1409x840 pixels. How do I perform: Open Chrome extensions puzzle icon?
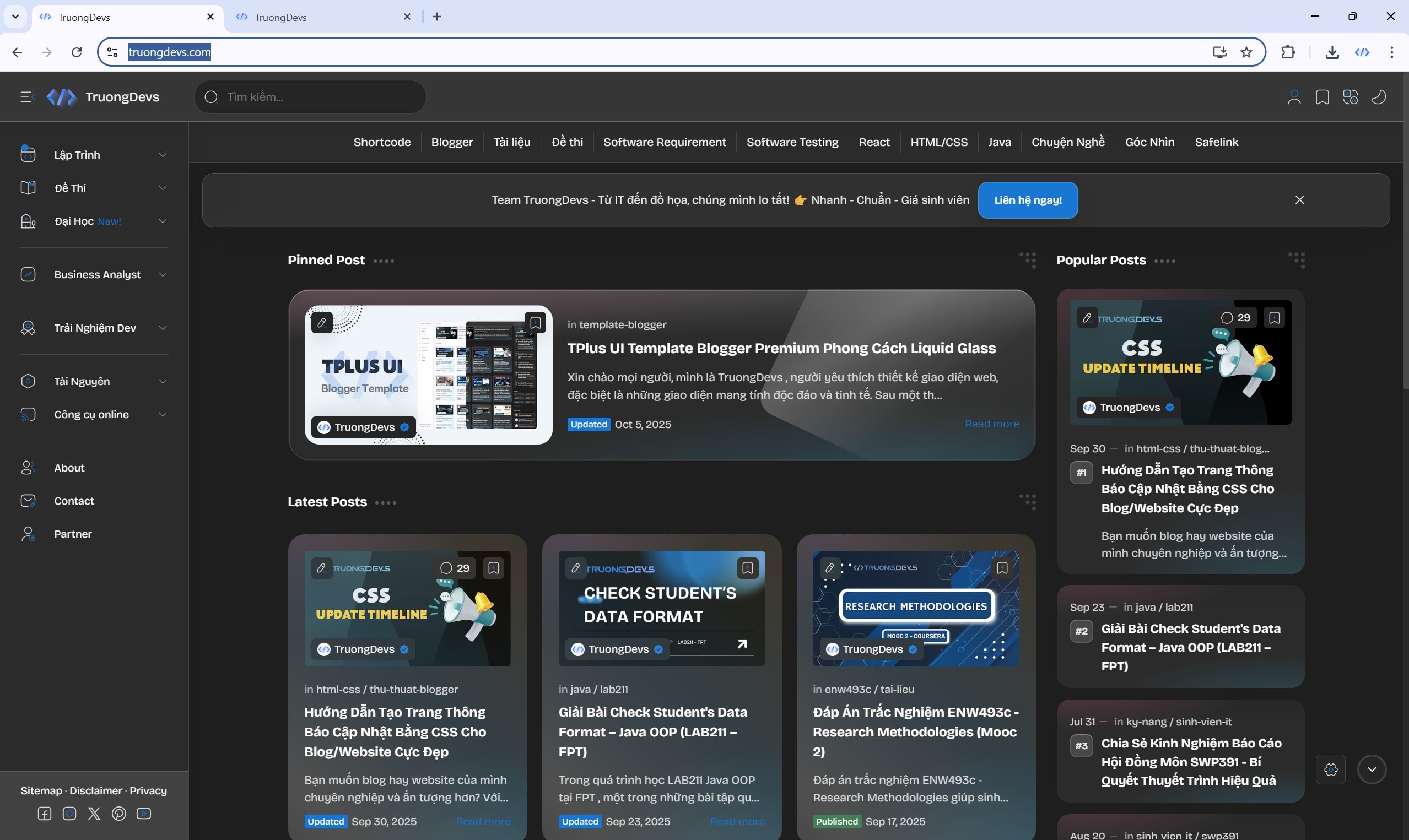(x=1288, y=52)
